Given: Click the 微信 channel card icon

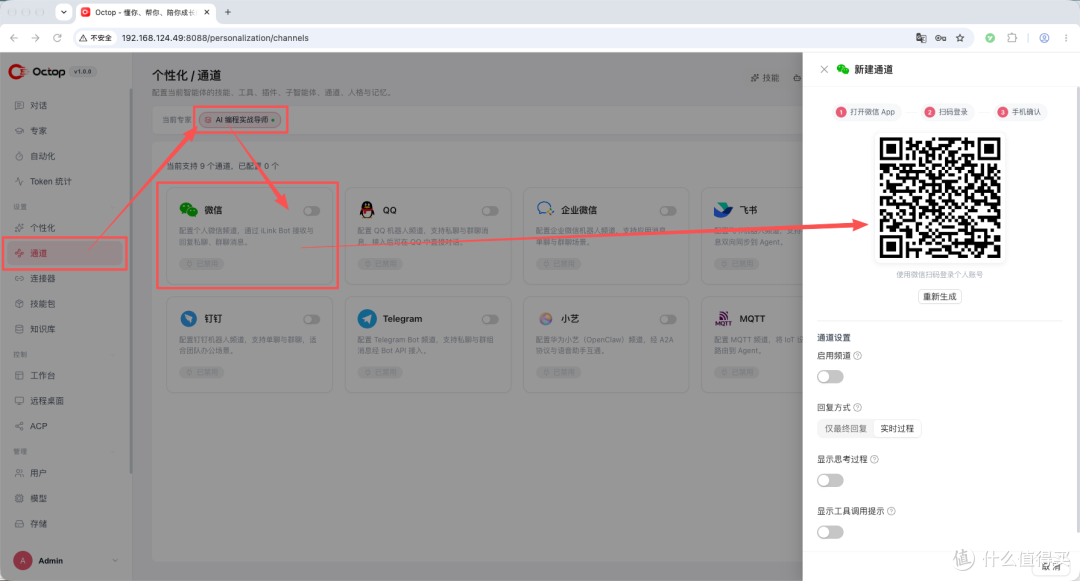Looking at the screenshot, I should point(188,210).
